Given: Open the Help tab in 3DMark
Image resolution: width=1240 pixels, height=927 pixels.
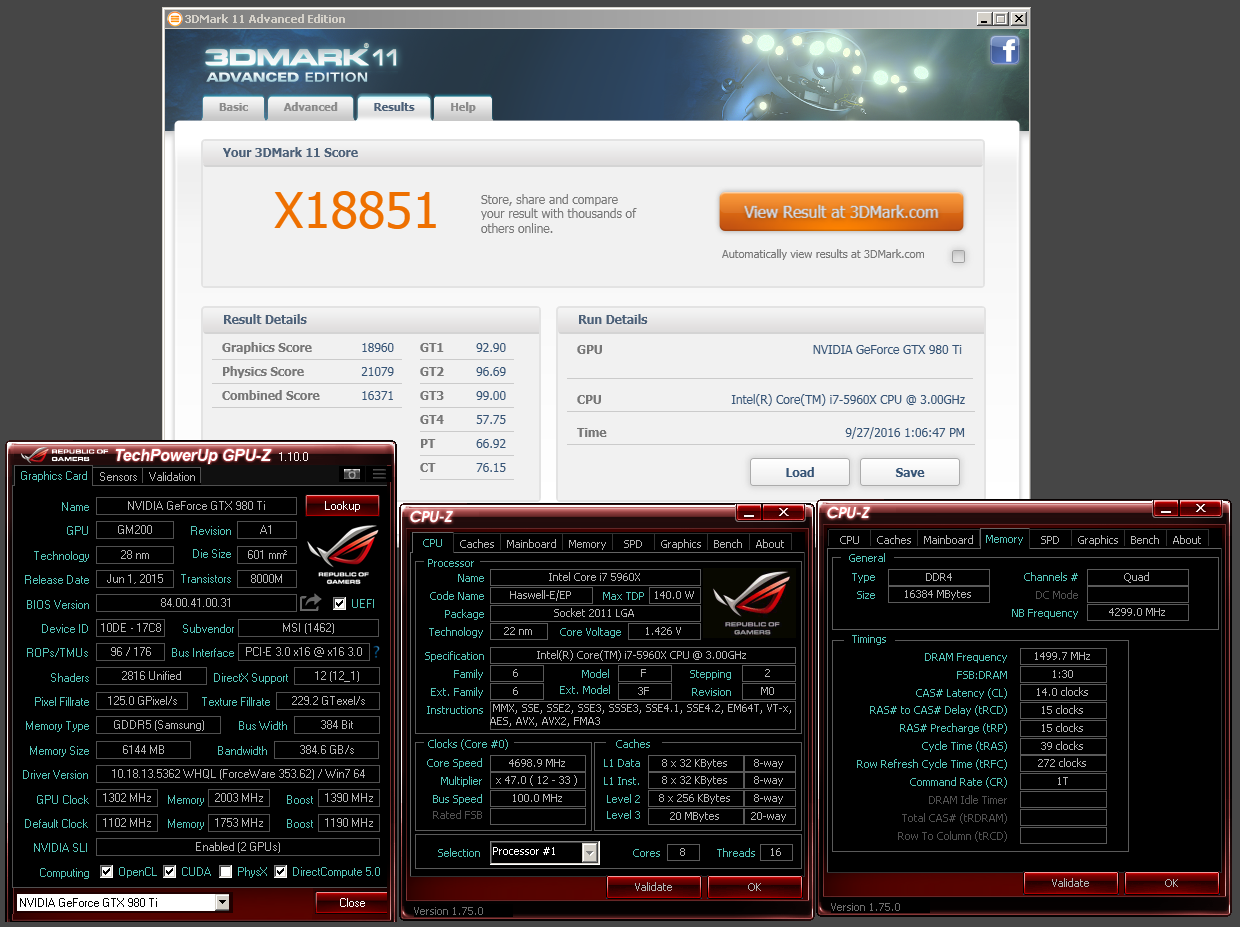Looking at the screenshot, I should pos(463,107).
